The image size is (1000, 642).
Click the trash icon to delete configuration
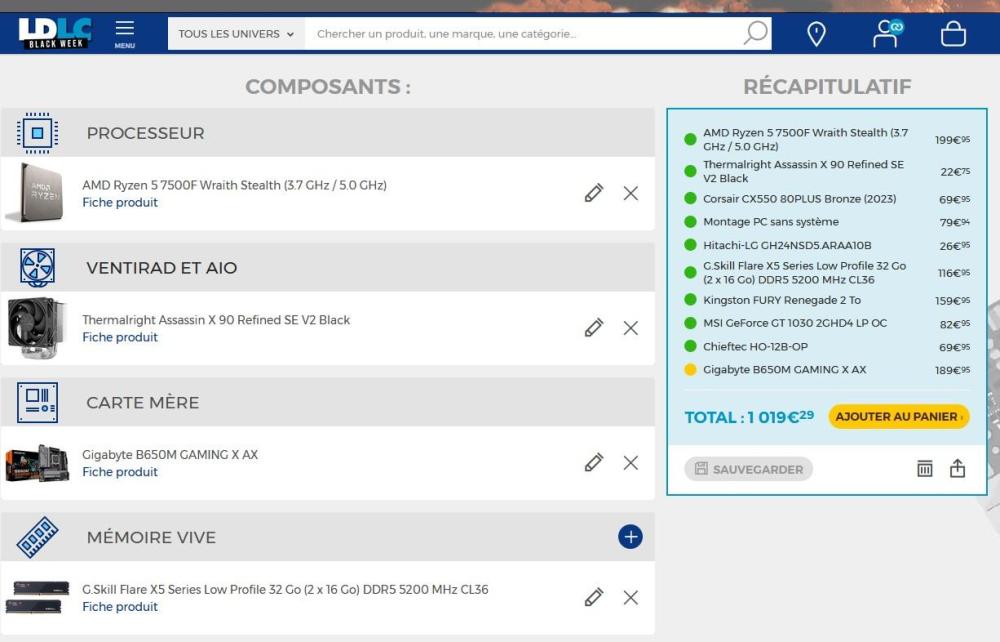point(925,469)
